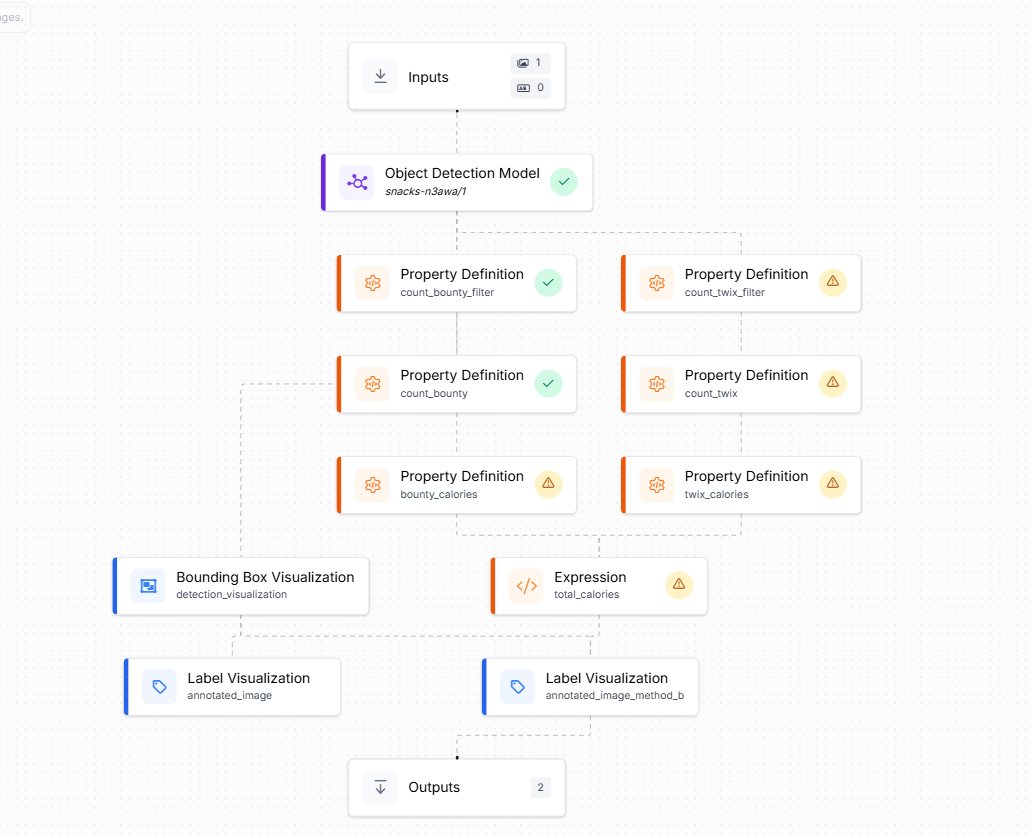
Task: Click the orange gear icon of count_twix
Action: point(657,384)
